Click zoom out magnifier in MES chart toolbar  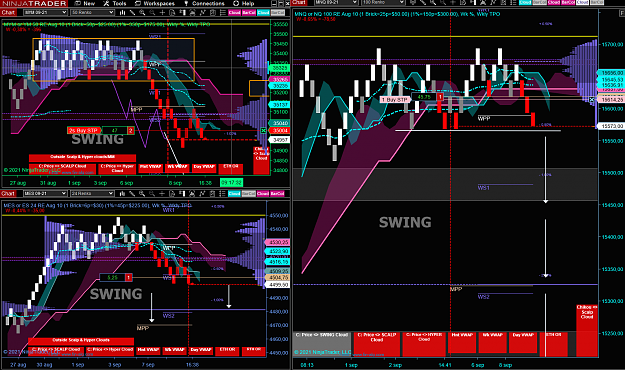point(152,193)
